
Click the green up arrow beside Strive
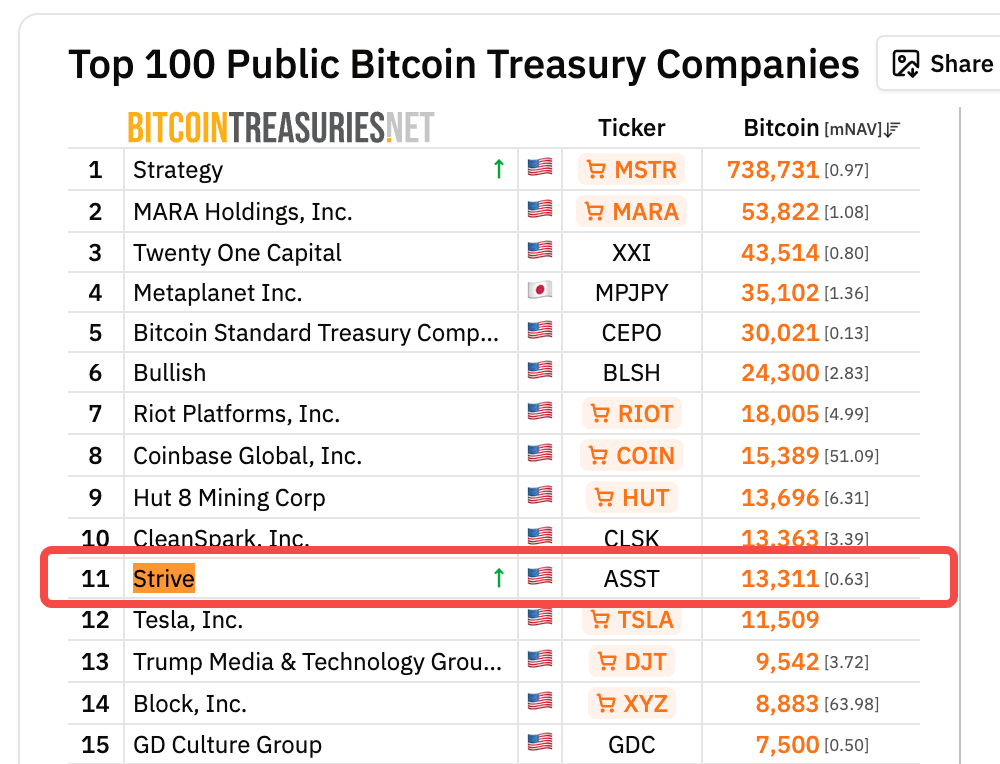tap(497, 577)
